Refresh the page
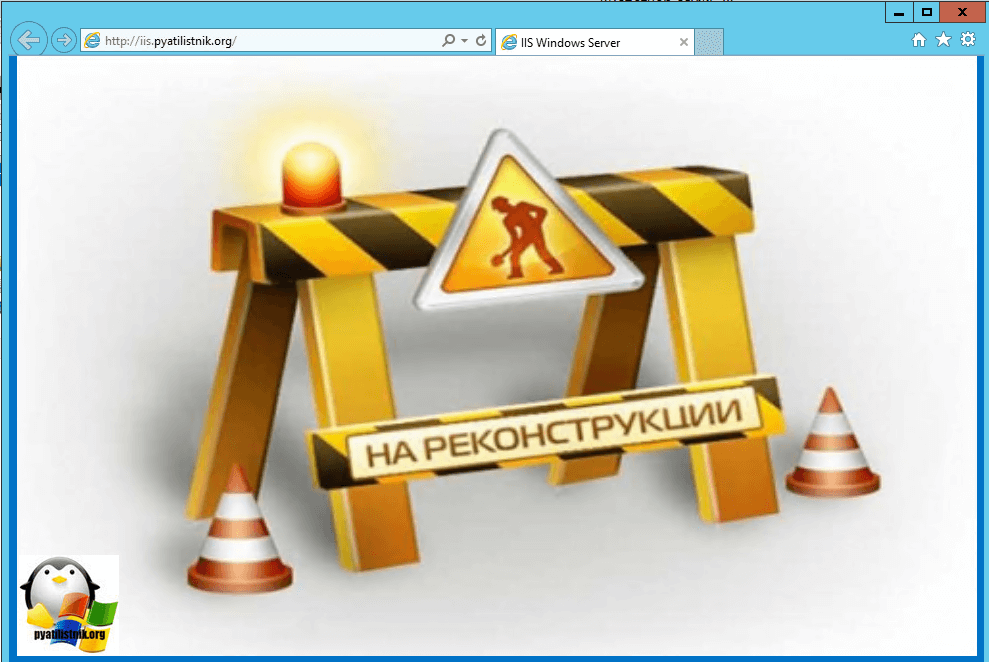The image size is (989, 662). [x=481, y=40]
